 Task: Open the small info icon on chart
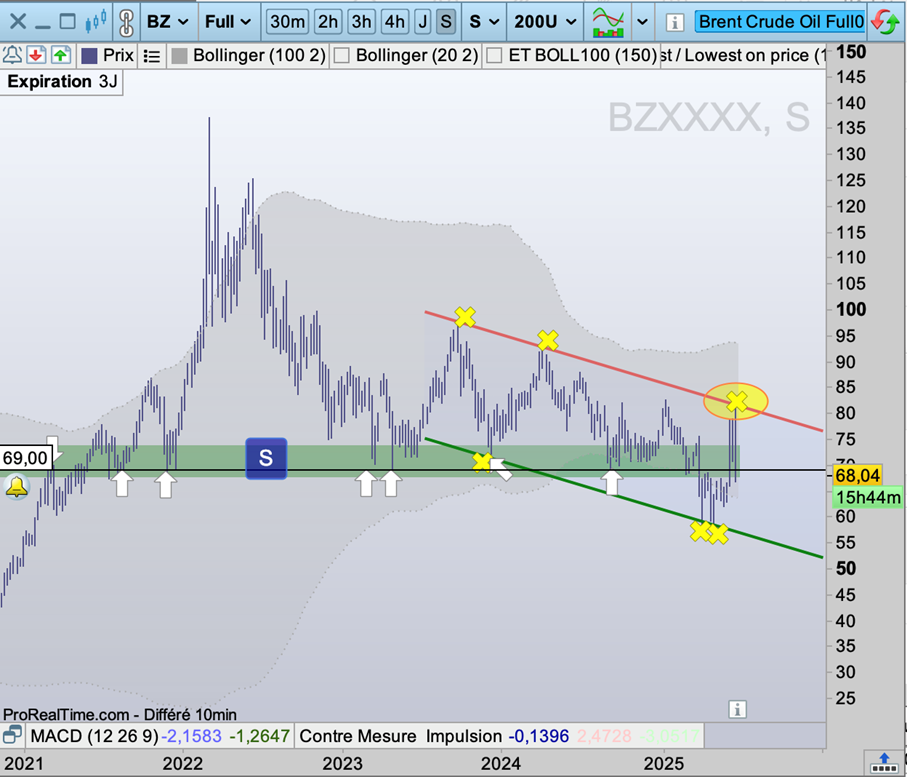[x=738, y=709]
